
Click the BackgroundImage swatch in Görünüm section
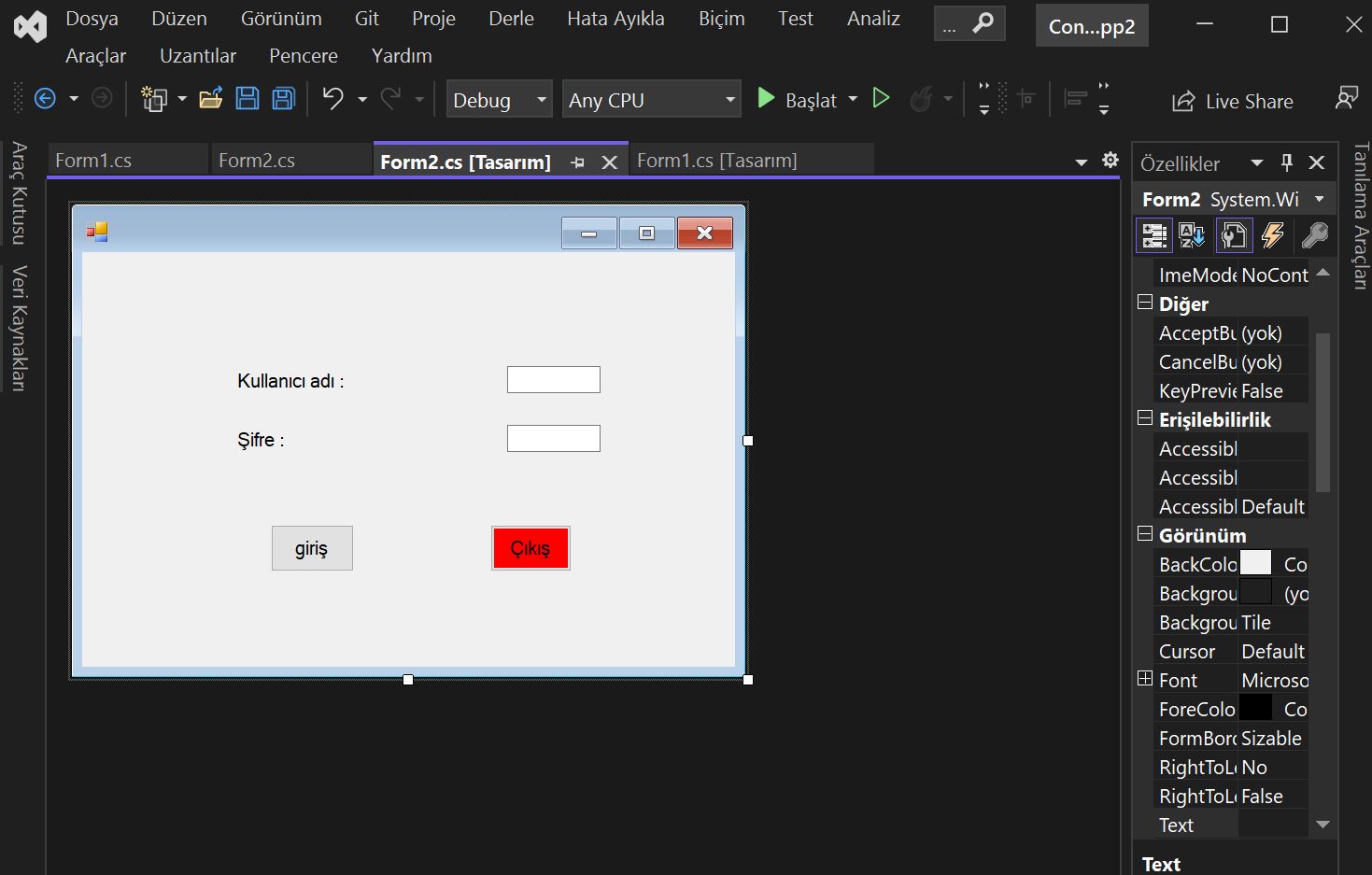tap(1255, 591)
